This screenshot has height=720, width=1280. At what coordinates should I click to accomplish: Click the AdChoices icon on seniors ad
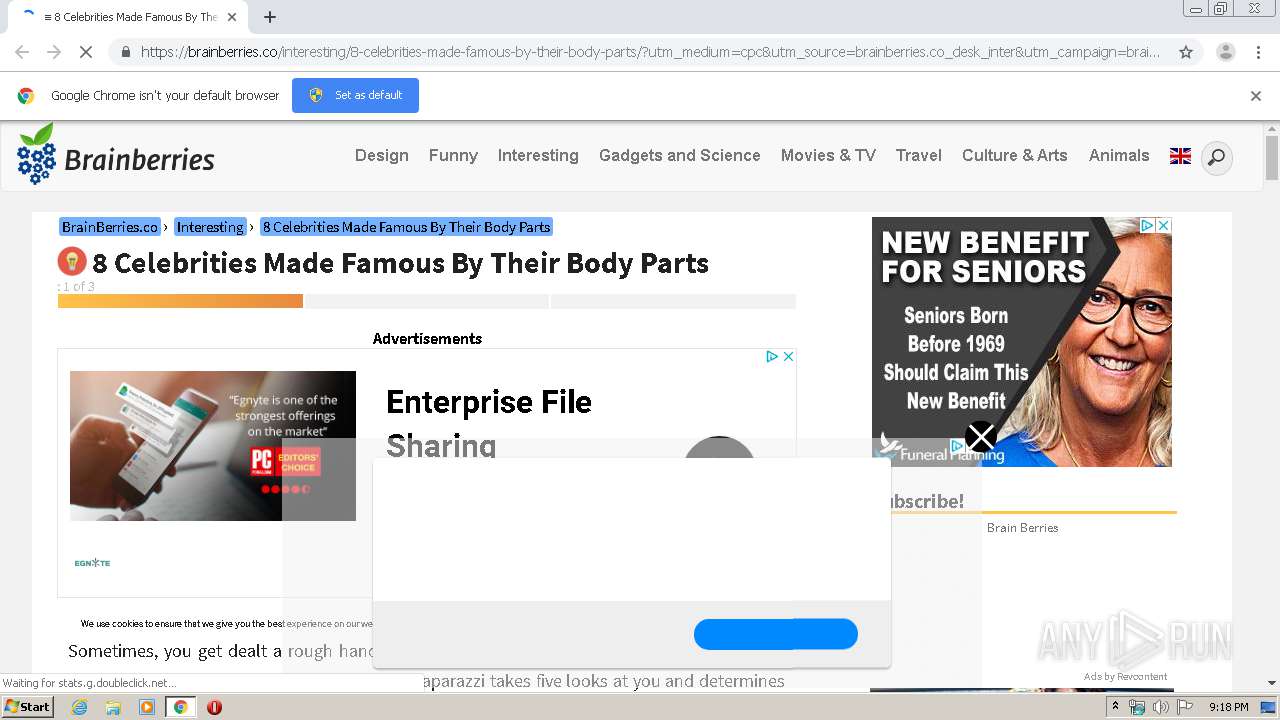tap(1148, 226)
